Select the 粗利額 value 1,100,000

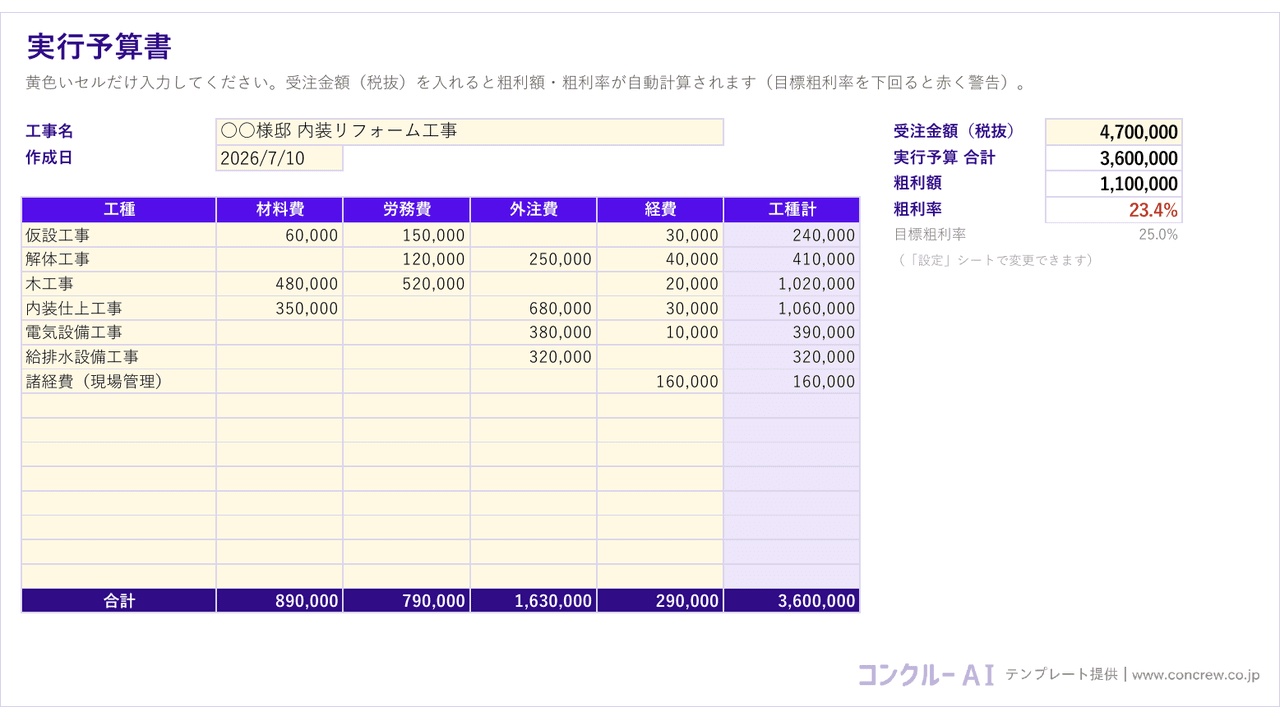pyautogui.click(x=1114, y=184)
